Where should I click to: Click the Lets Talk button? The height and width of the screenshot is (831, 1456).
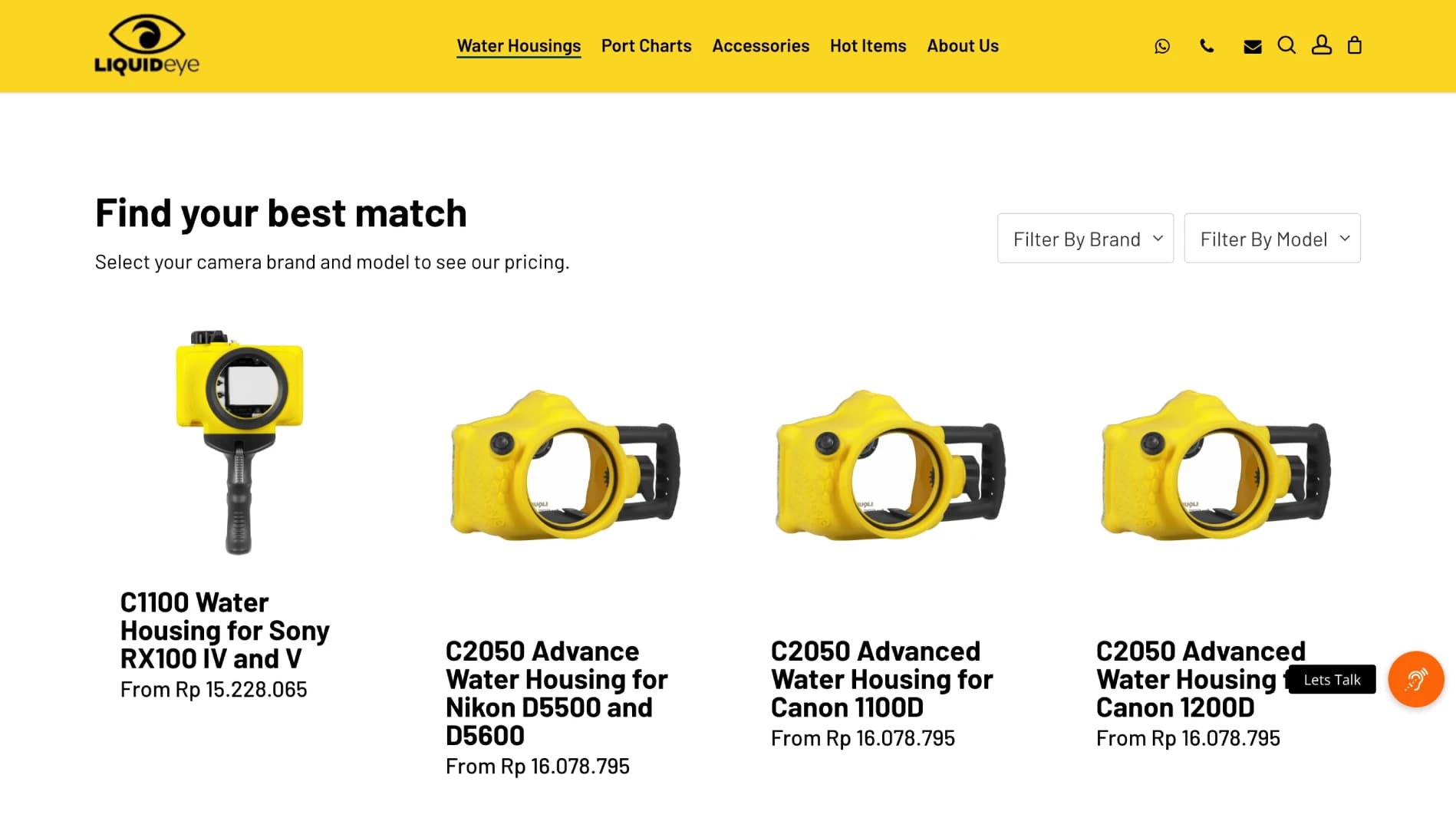pyautogui.click(x=1332, y=680)
